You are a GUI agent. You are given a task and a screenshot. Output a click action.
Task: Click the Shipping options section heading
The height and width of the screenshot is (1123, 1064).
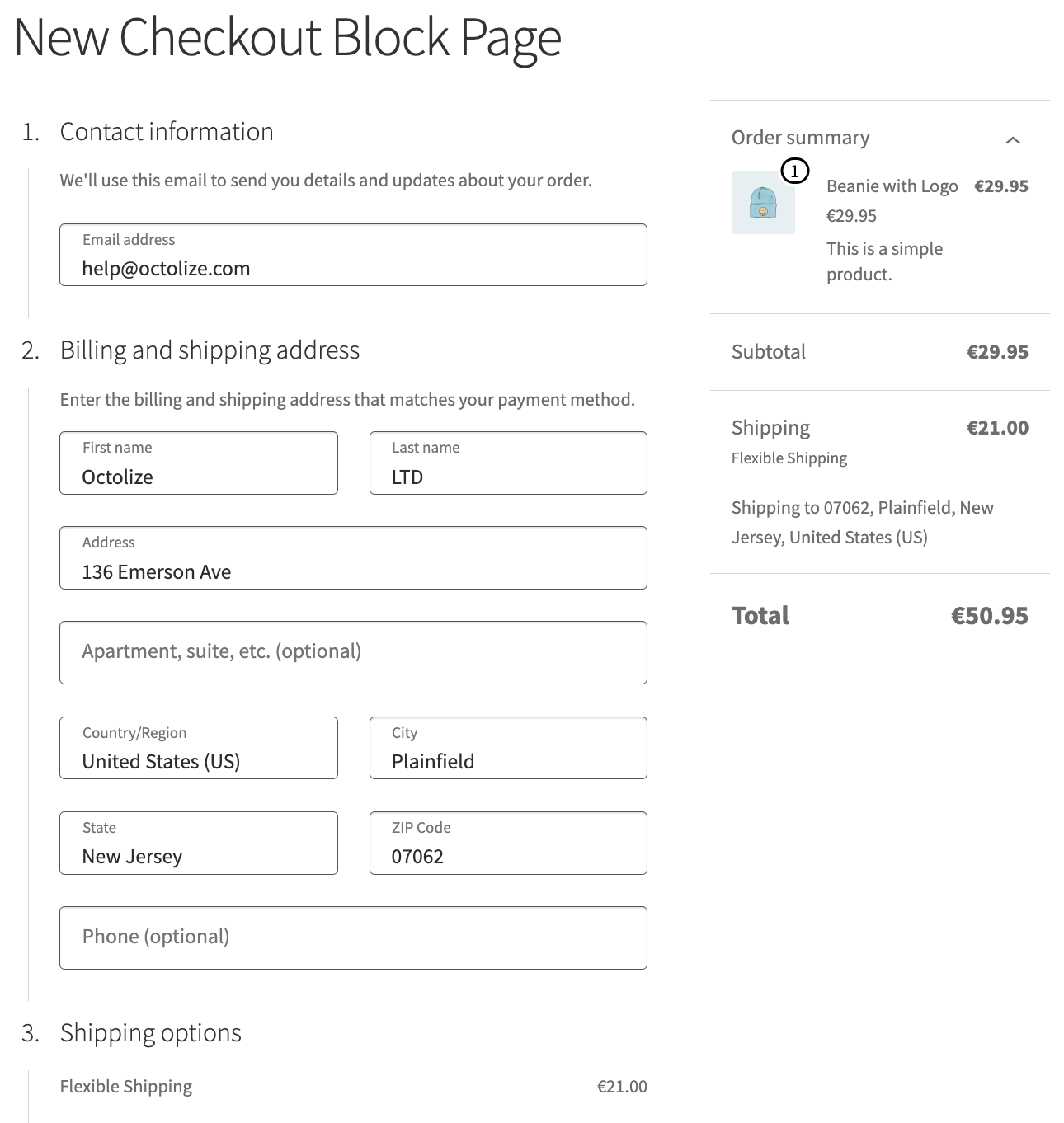(x=150, y=1033)
